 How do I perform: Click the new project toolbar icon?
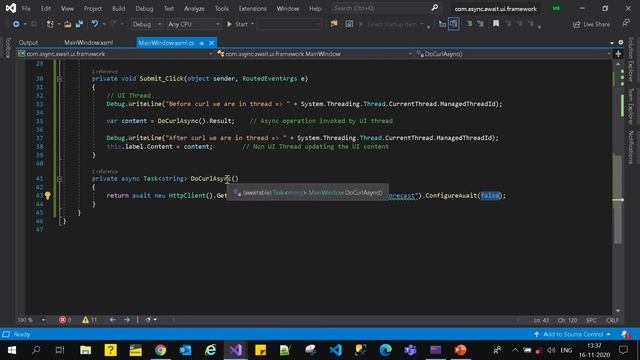50,24
